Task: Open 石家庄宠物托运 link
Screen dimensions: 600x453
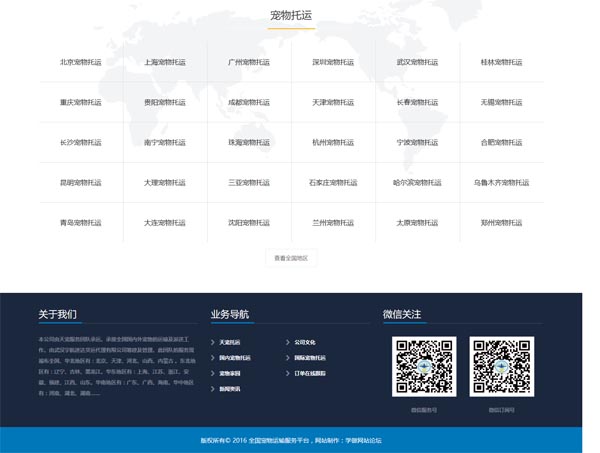Action: pos(333,183)
